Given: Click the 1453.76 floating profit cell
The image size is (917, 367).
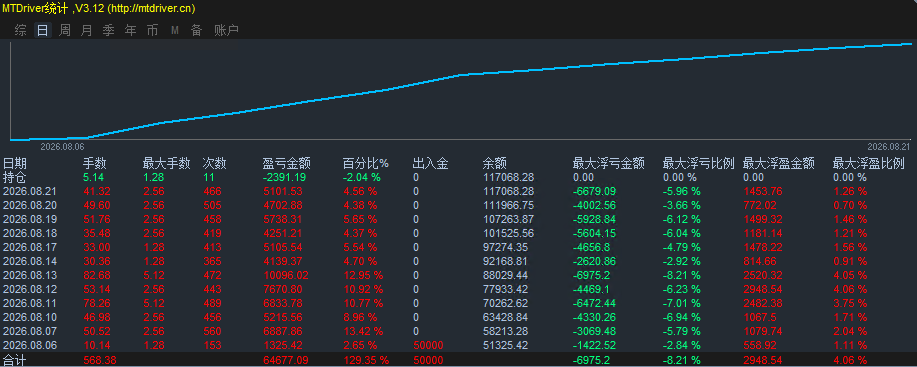Looking at the screenshot, I should click(762, 191).
